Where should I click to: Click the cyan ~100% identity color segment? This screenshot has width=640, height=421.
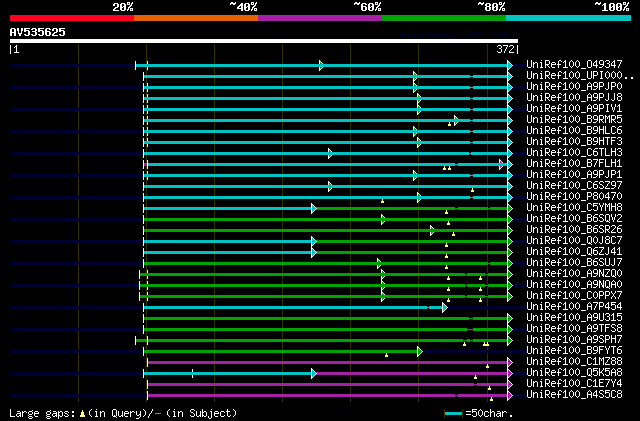569,18
